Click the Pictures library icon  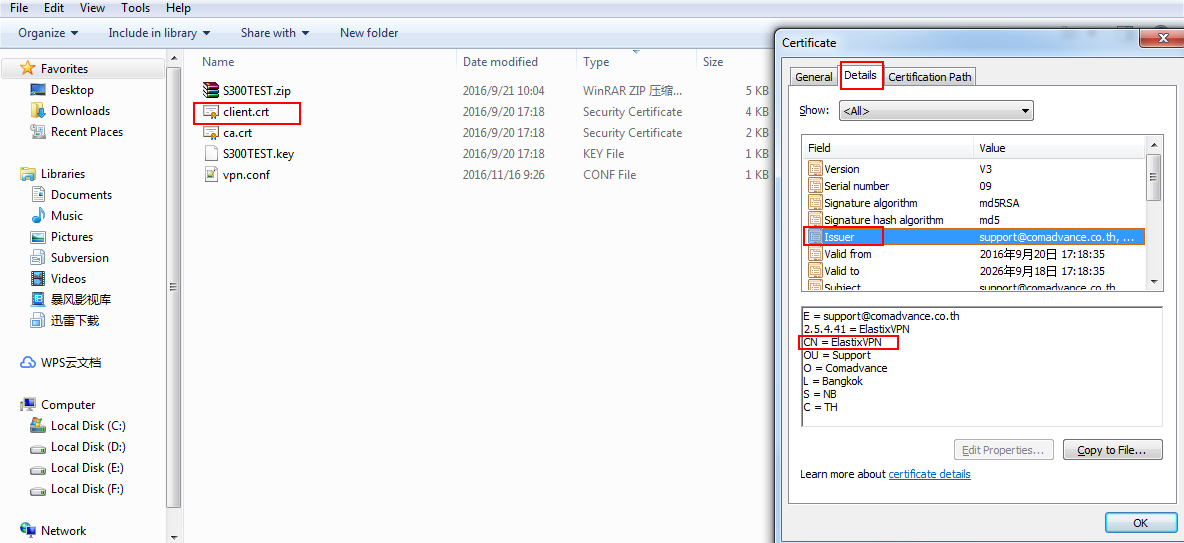point(39,237)
